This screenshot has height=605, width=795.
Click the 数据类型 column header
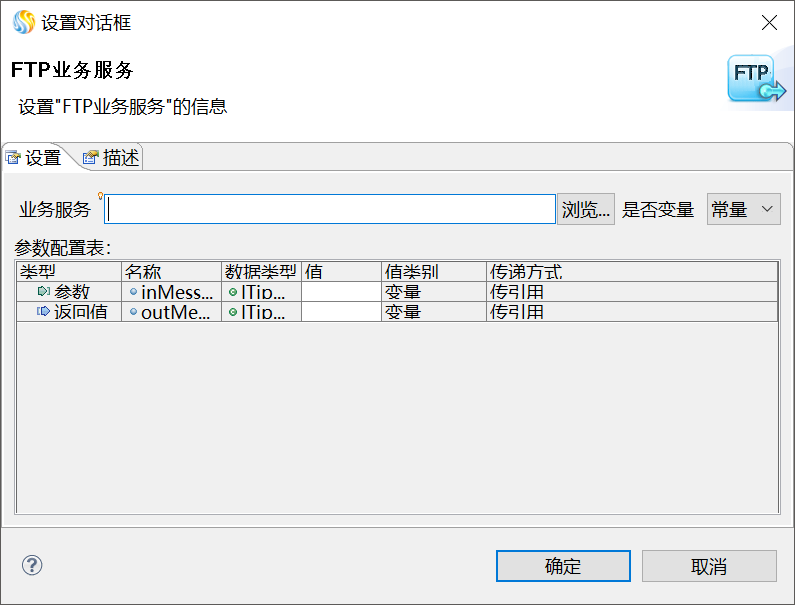(x=262, y=272)
